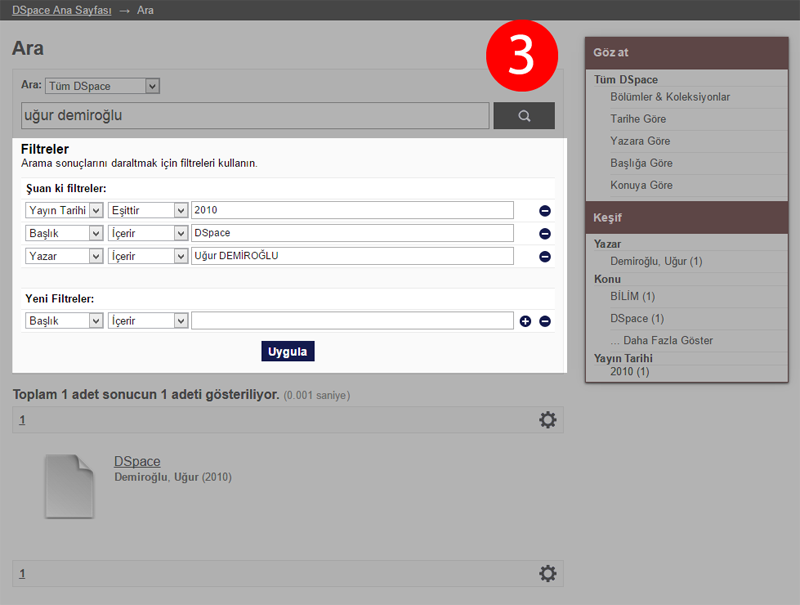Open the gear settings below the results
The width and height of the screenshot is (800, 605).
click(547, 573)
